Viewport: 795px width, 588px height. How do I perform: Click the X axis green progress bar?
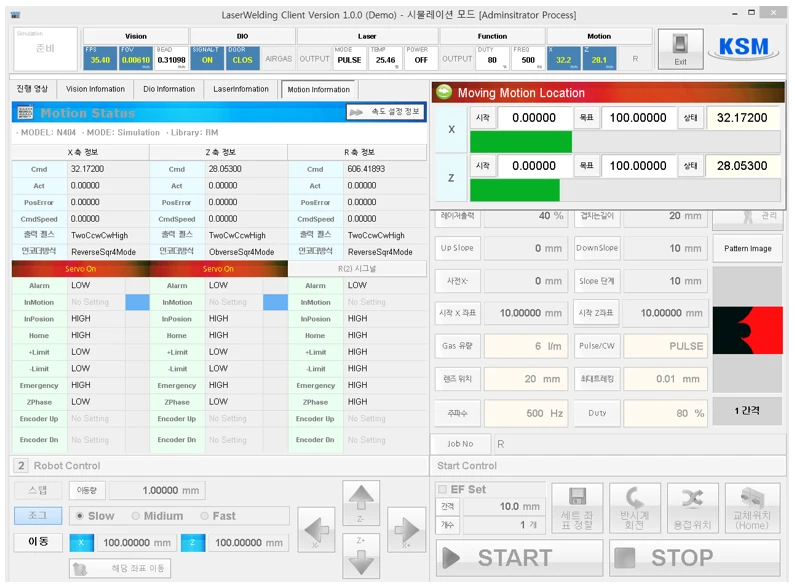click(521, 142)
